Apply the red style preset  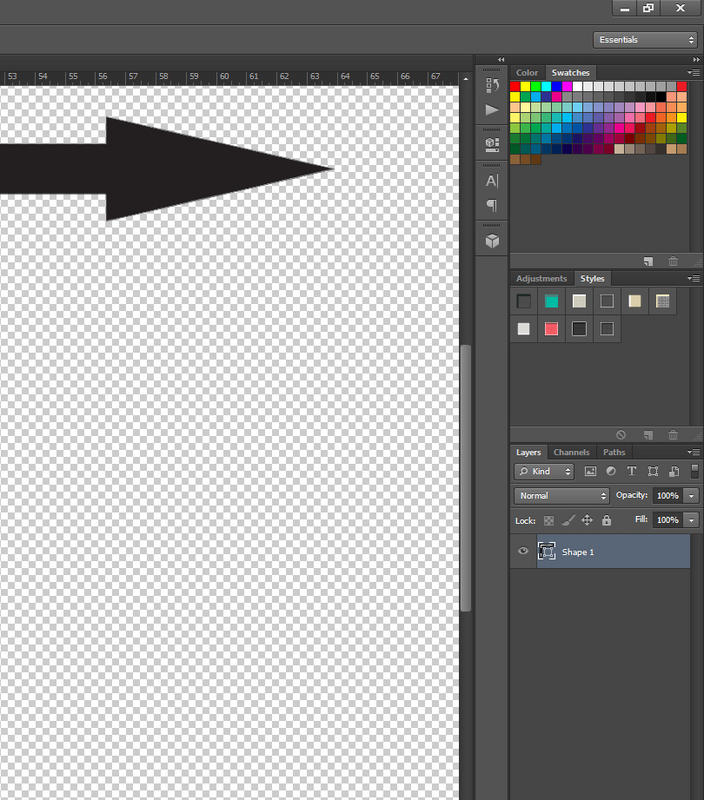click(x=551, y=329)
